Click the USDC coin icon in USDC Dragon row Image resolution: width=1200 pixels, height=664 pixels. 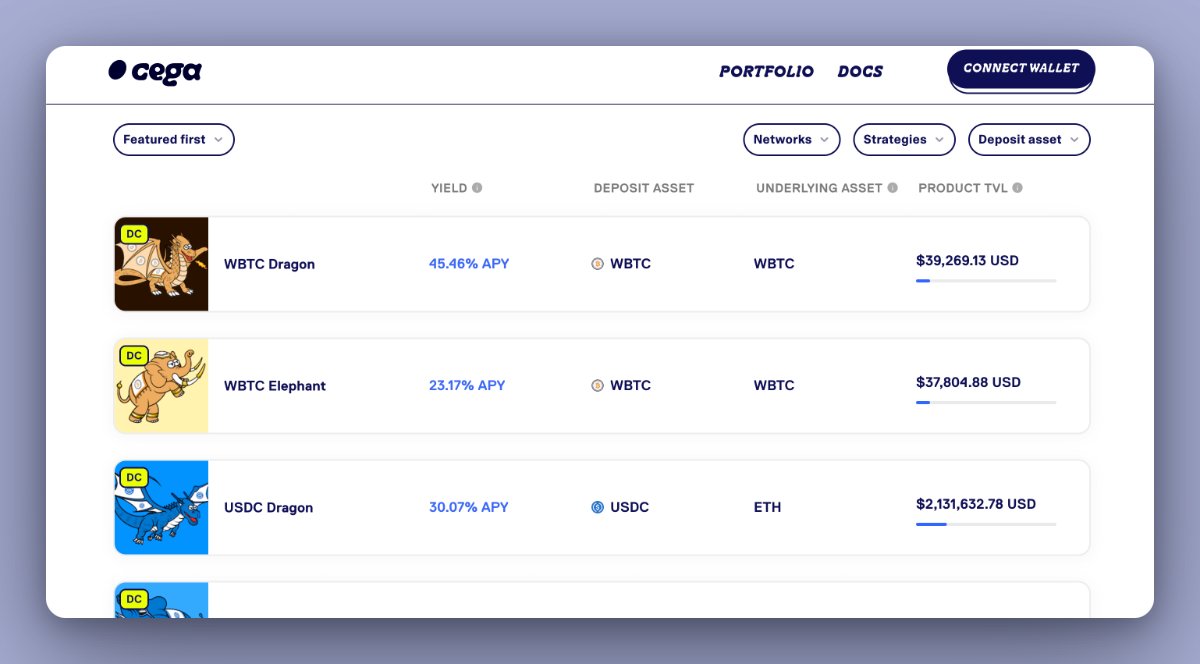click(x=597, y=508)
